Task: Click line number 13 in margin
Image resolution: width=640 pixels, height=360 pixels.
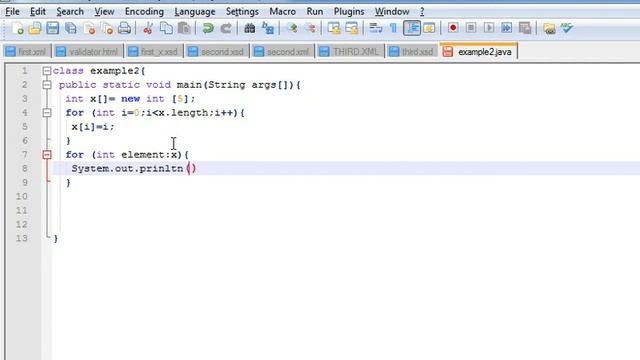Action: pyautogui.click(x=22, y=238)
